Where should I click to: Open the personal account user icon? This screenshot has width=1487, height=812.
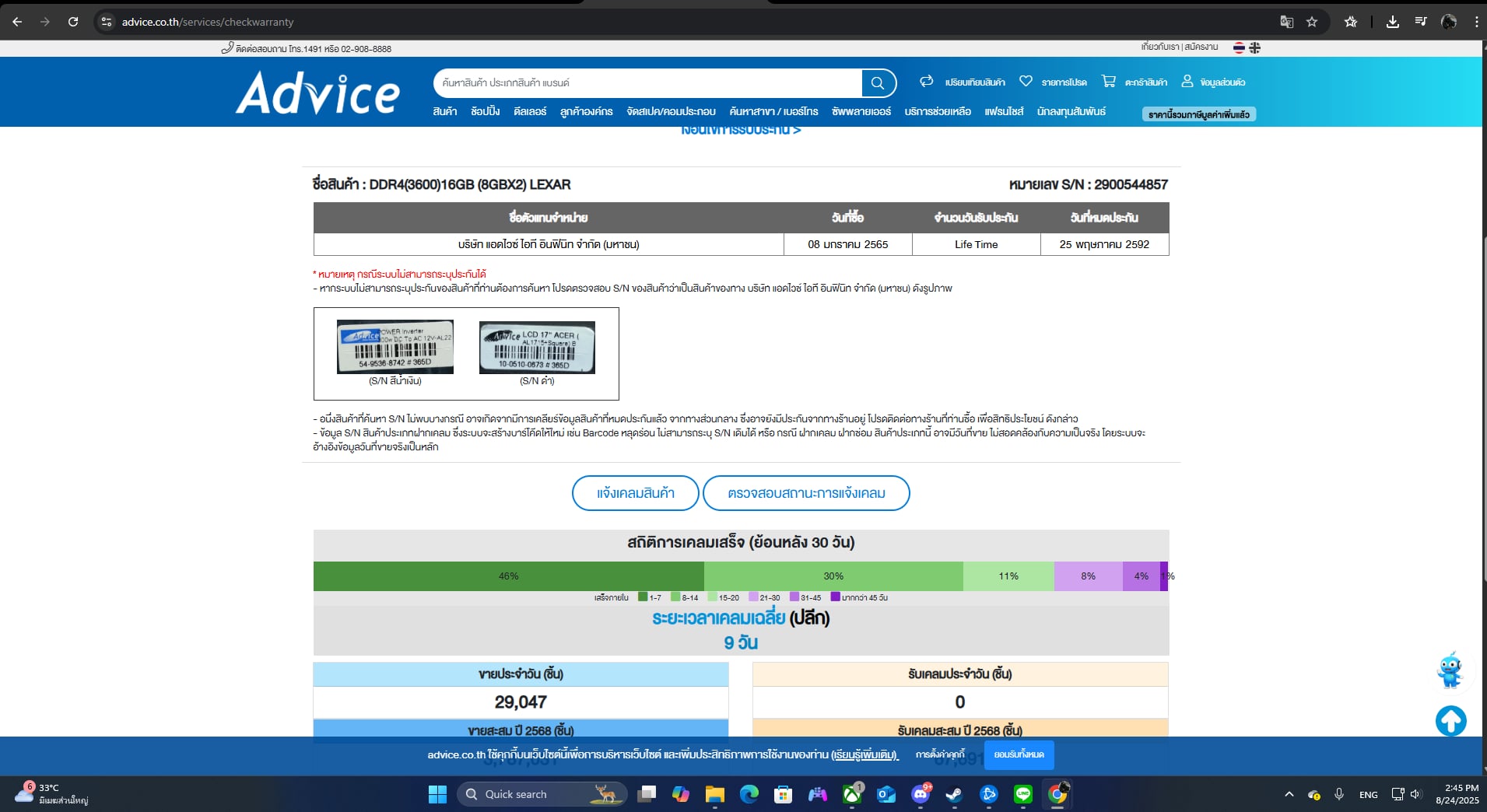pos(1187,82)
